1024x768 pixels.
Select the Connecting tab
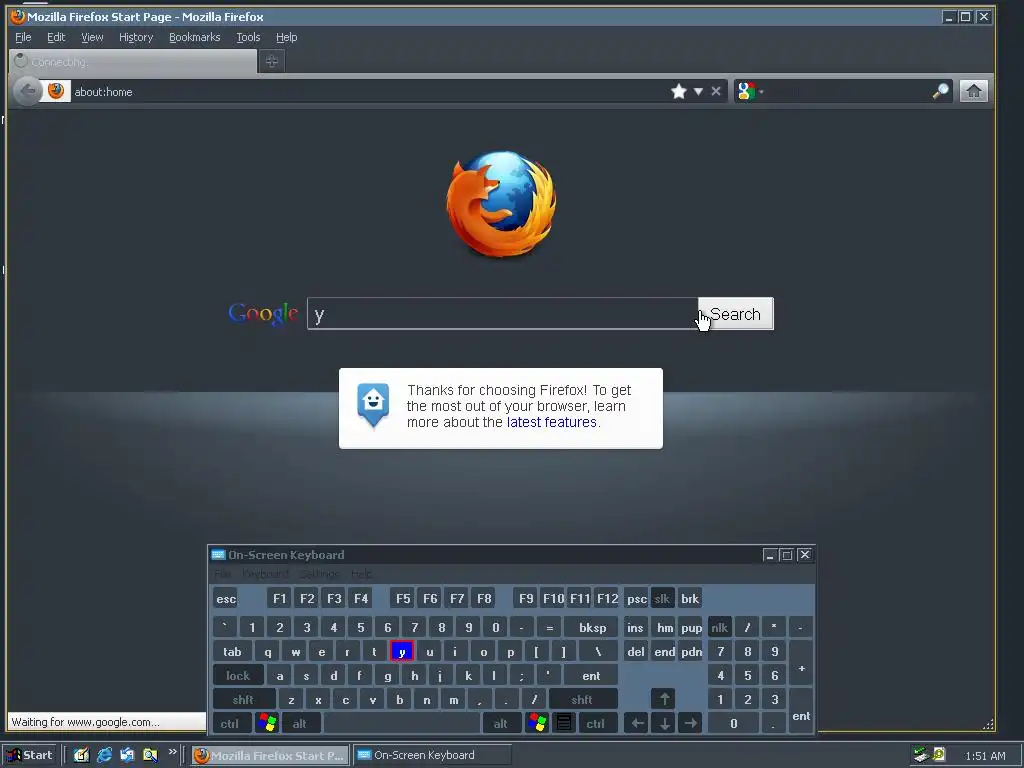[x=133, y=61]
